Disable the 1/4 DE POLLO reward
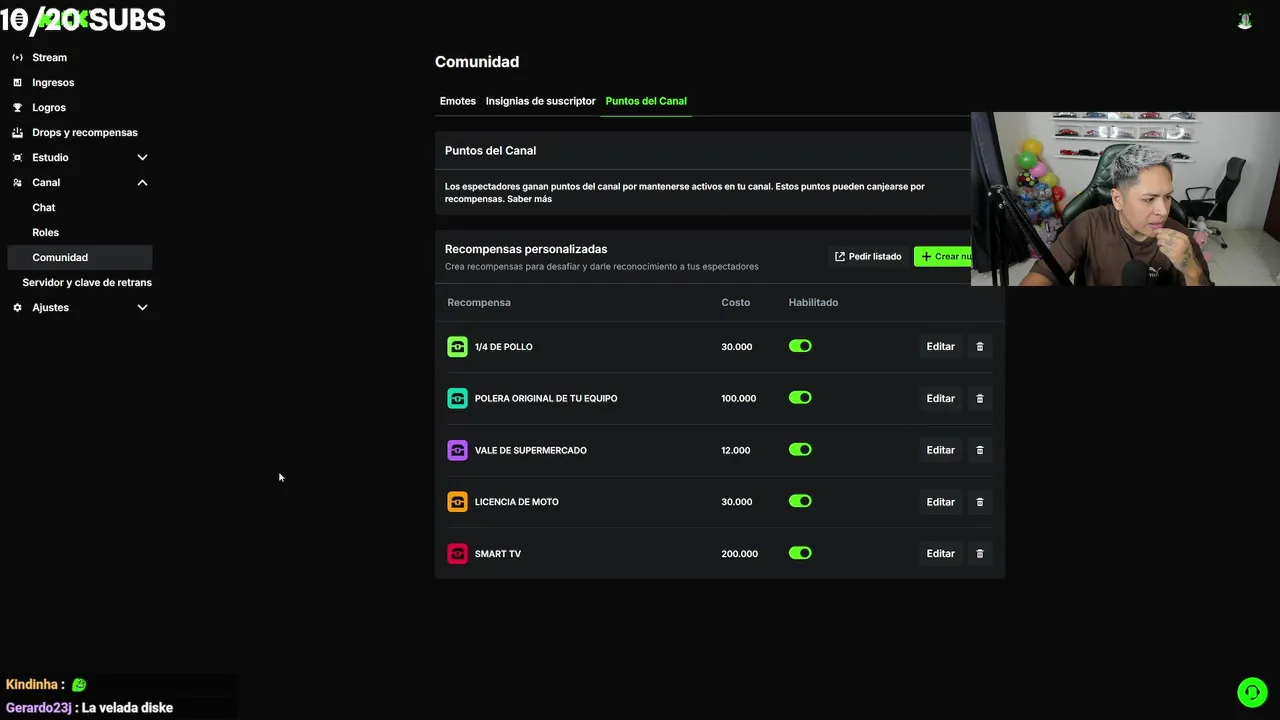The width and height of the screenshot is (1280, 720). 800,346
